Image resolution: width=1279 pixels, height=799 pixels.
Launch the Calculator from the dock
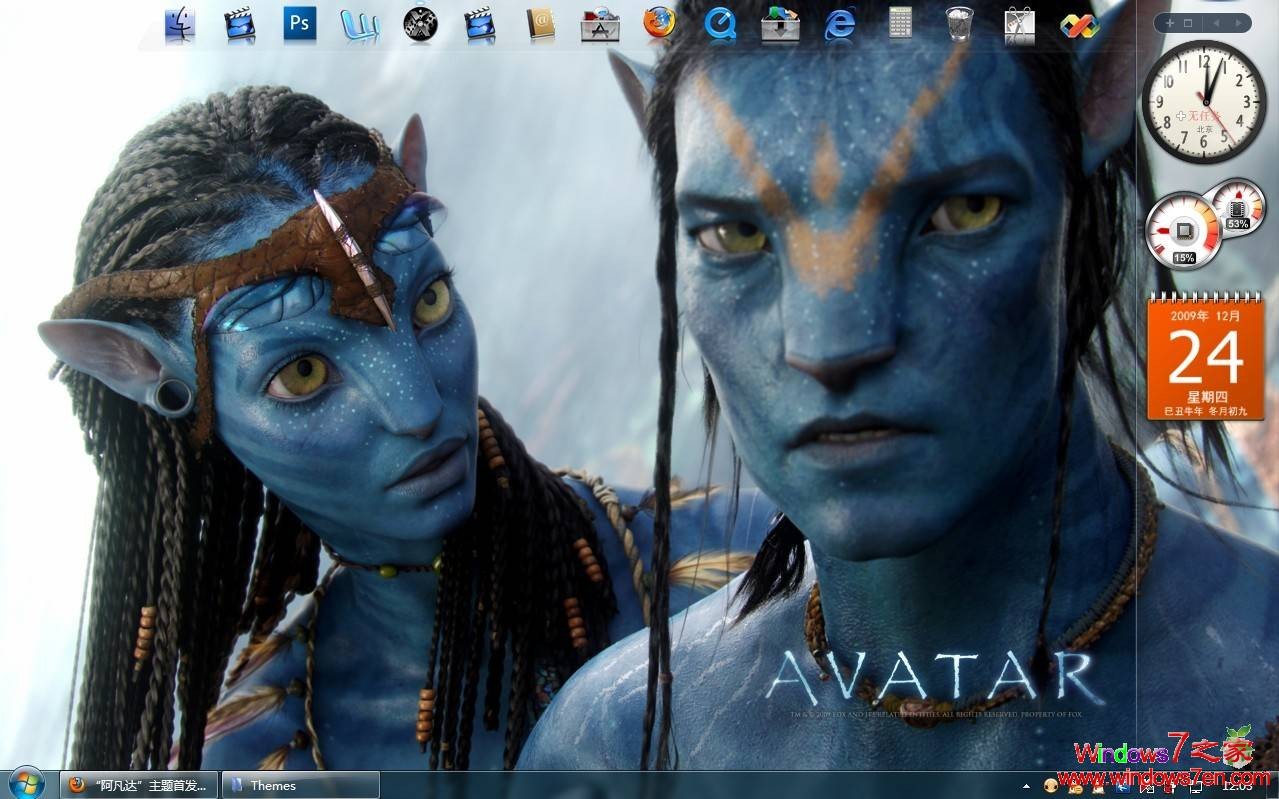pos(898,22)
